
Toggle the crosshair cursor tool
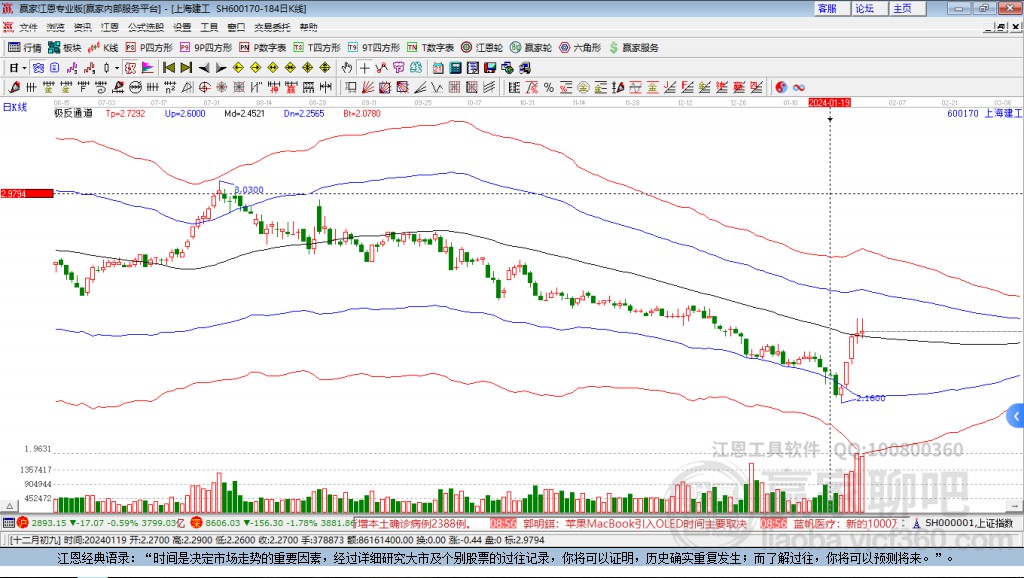(x=365, y=67)
